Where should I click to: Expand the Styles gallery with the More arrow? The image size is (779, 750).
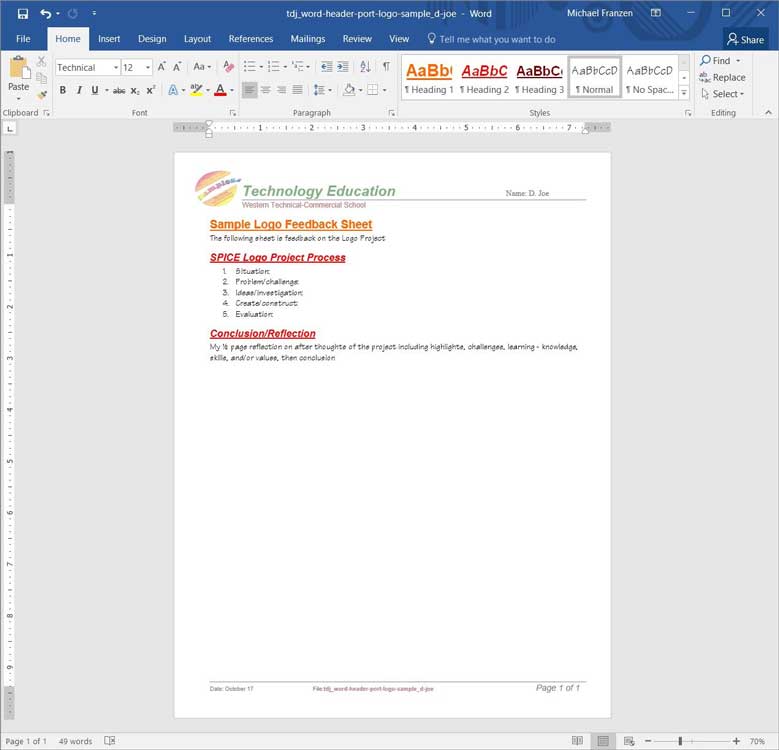tap(684, 93)
